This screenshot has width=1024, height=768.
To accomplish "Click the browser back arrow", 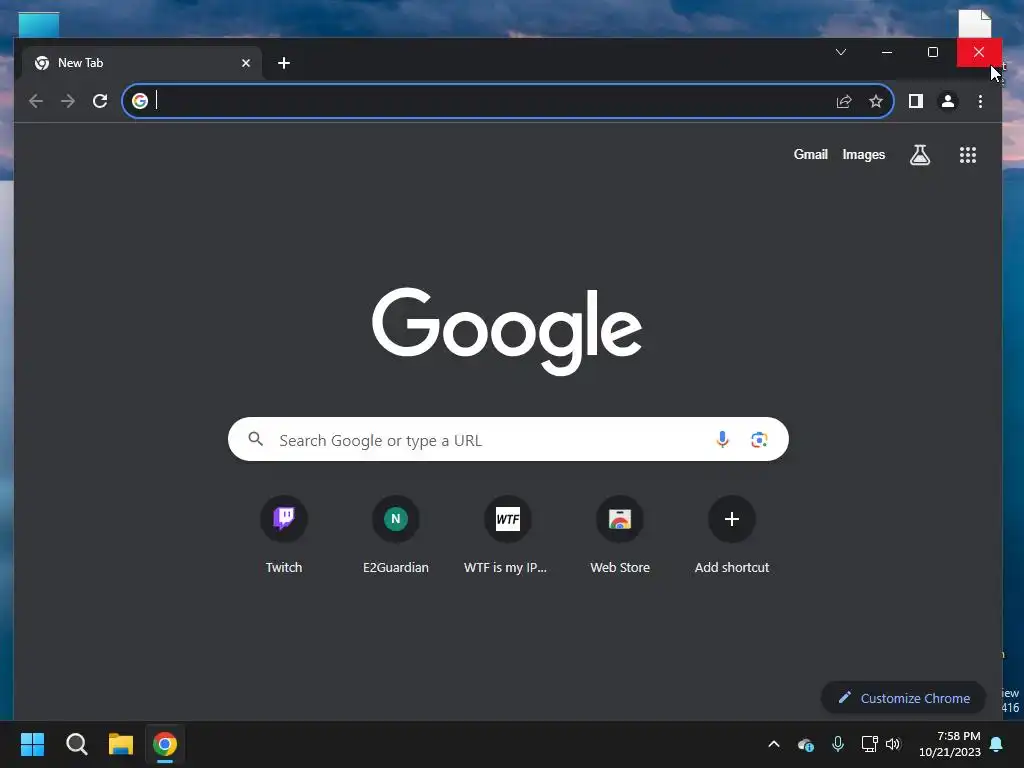I will tap(36, 101).
